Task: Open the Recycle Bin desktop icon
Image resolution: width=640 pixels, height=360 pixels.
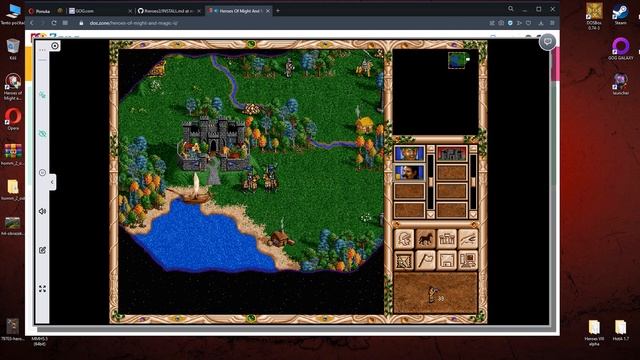Action: 13,49
